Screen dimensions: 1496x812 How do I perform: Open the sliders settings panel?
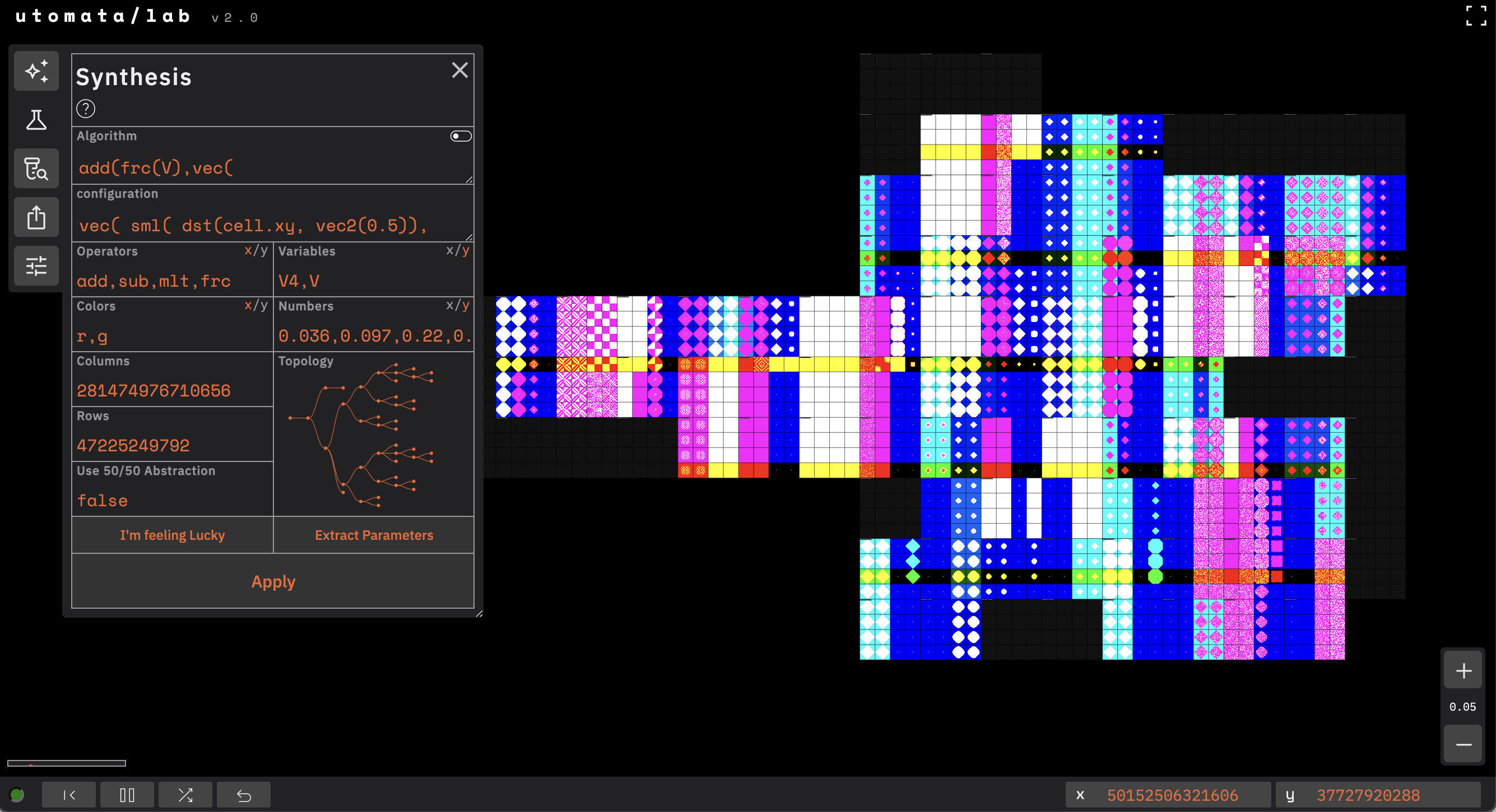36,266
